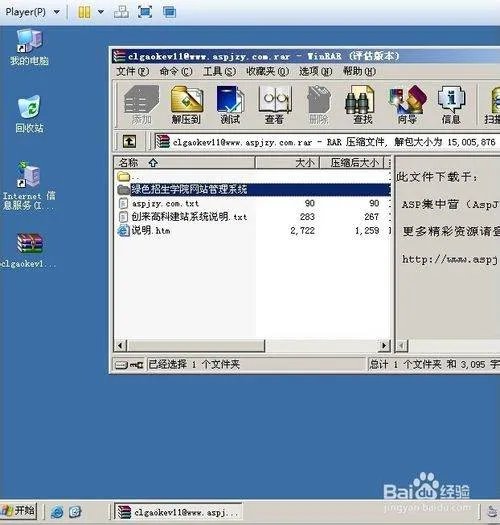500x525 pixels.
Task: Click the RAR archive icon in path bar
Action: (x=162, y=142)
